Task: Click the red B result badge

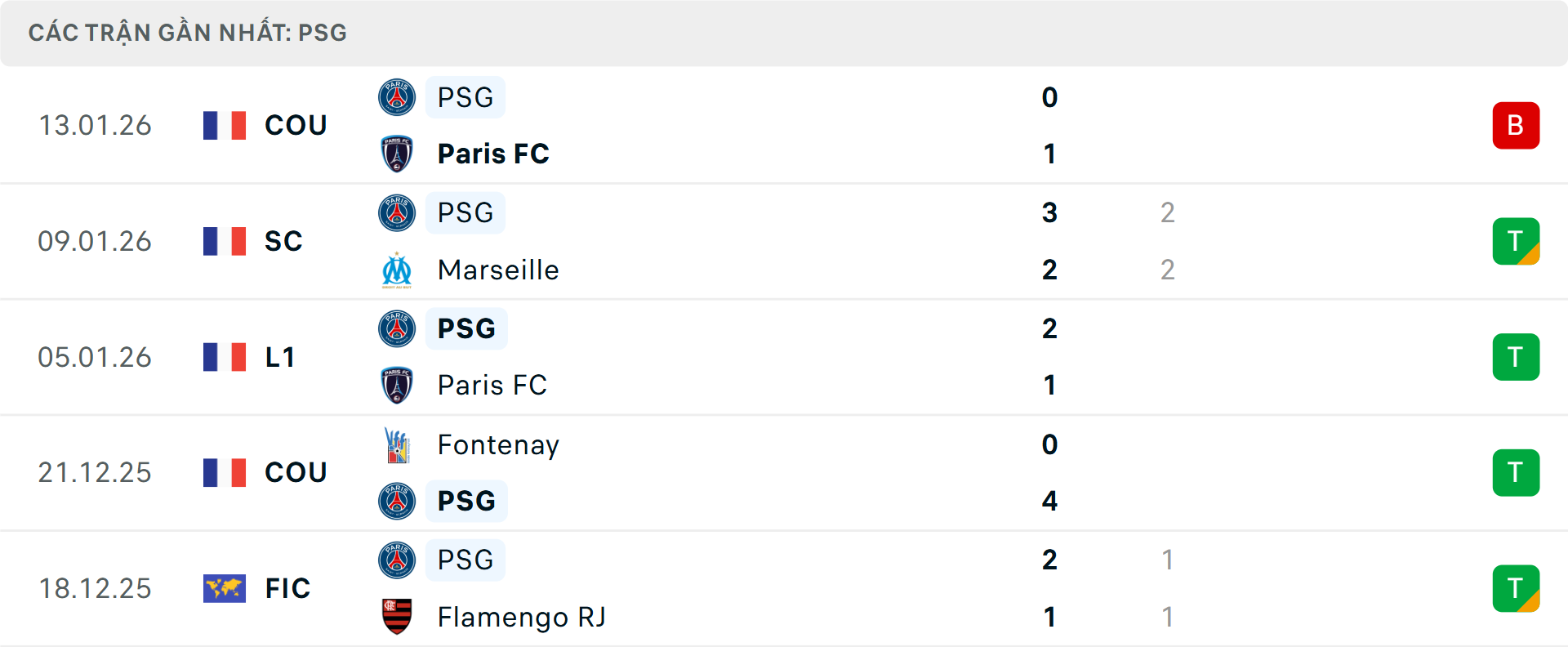Action: coord(1517,126)
